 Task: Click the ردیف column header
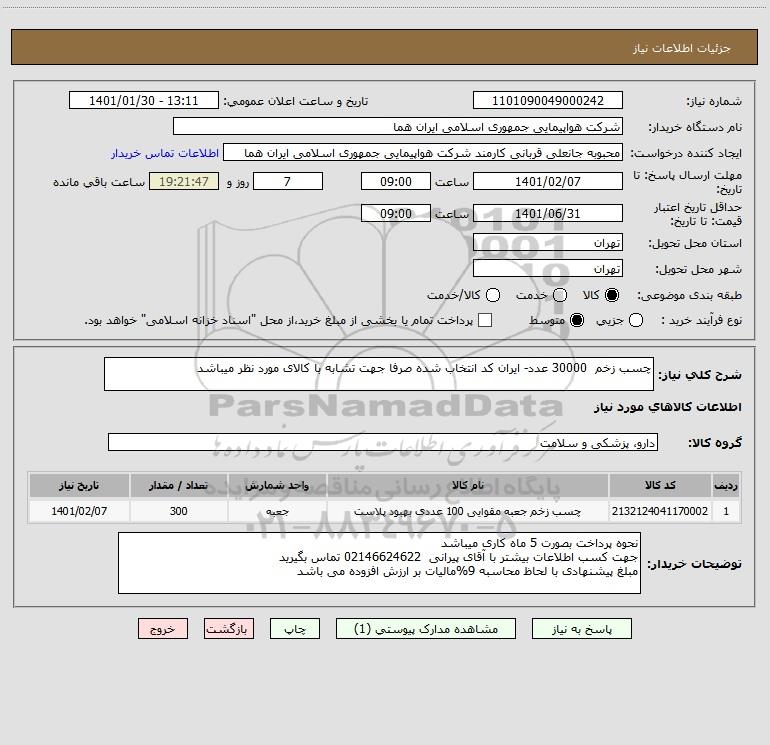(x=726, y=486)
